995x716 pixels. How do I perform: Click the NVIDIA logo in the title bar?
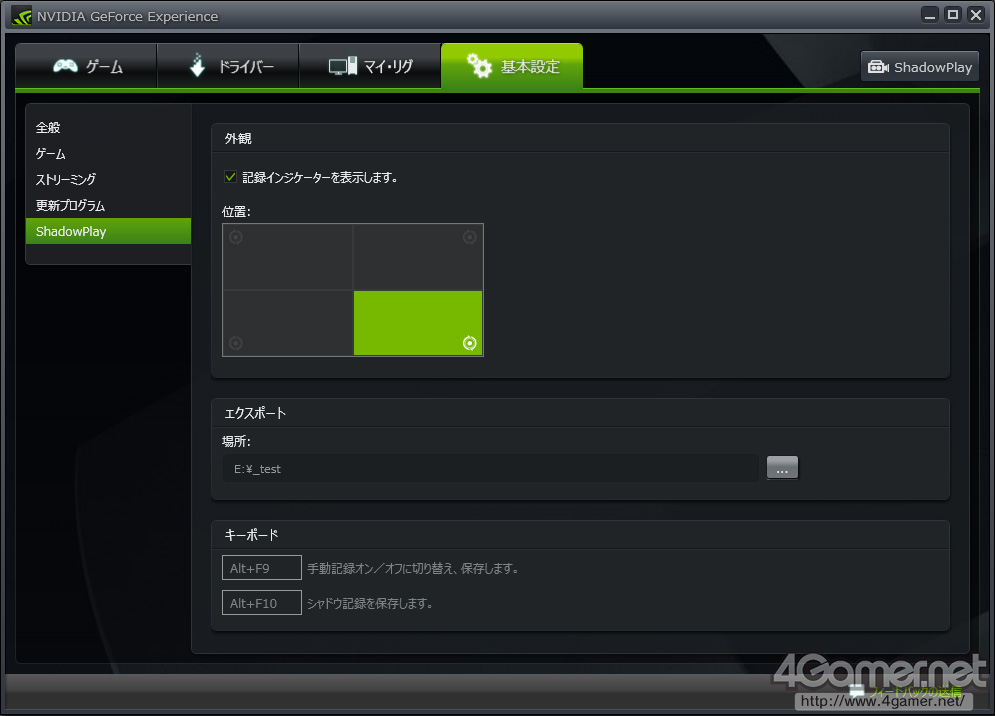tap(22, 16)
